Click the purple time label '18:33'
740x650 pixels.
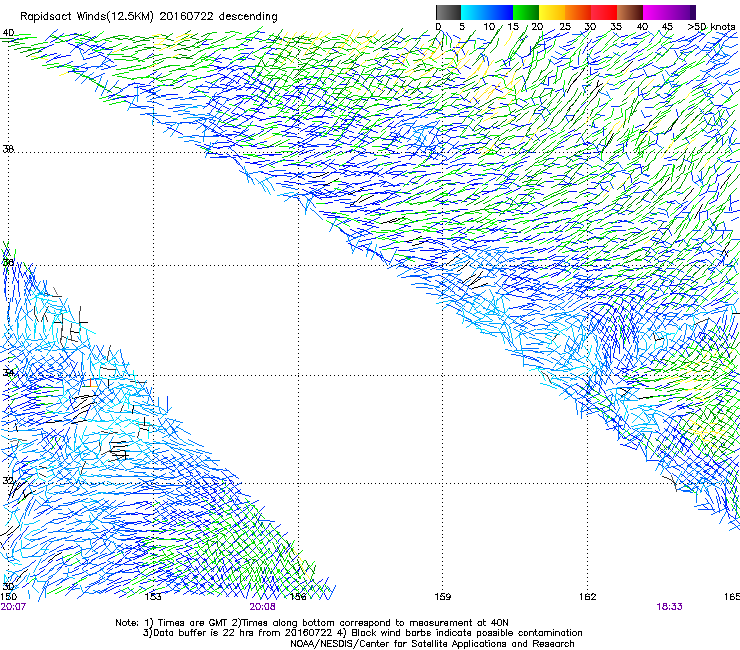tap(669, 607)
